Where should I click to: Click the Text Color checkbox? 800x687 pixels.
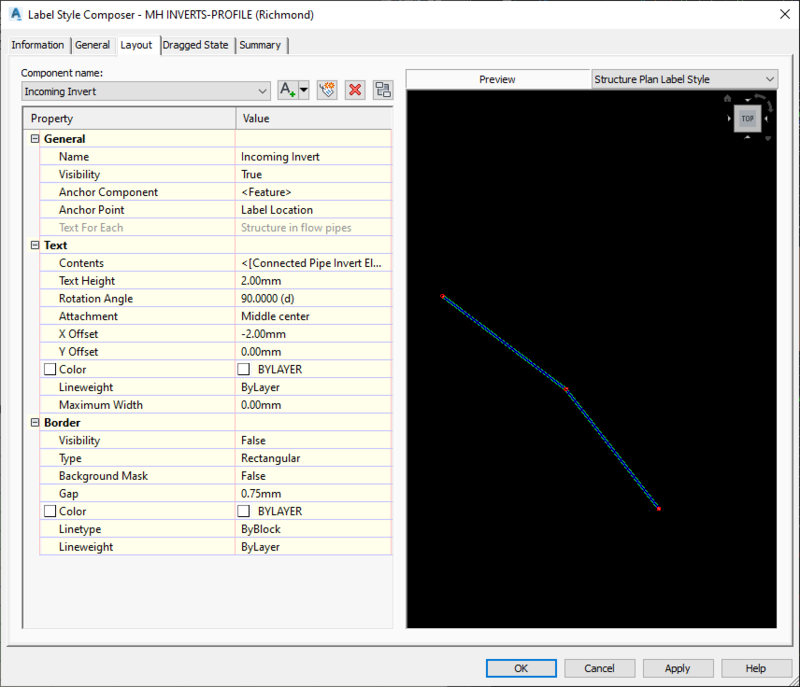pos(49,370)
